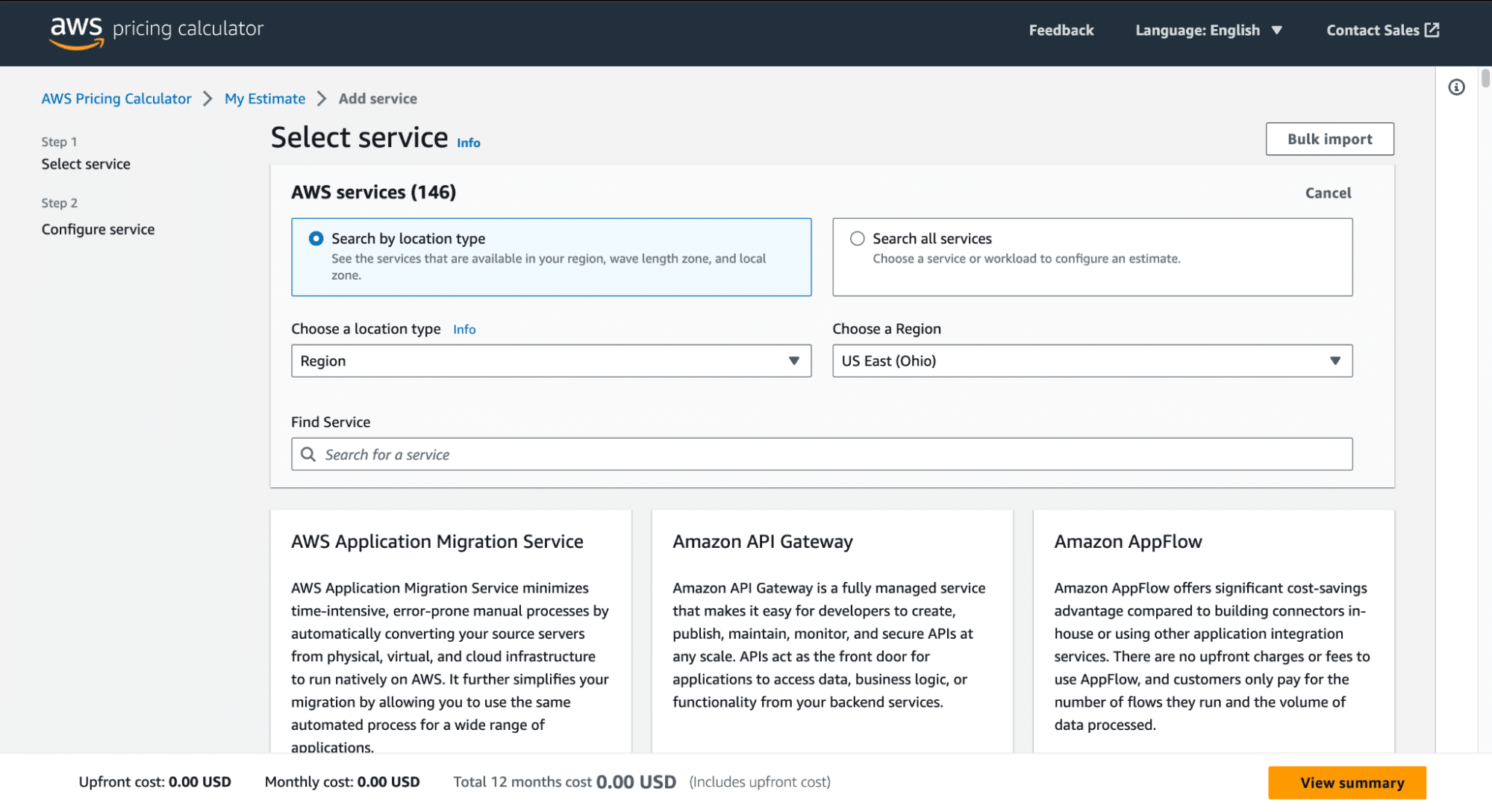Click the page vertical scrollbar
This screenshot has width=1492, height=812.
click(x=1485, y=78)
